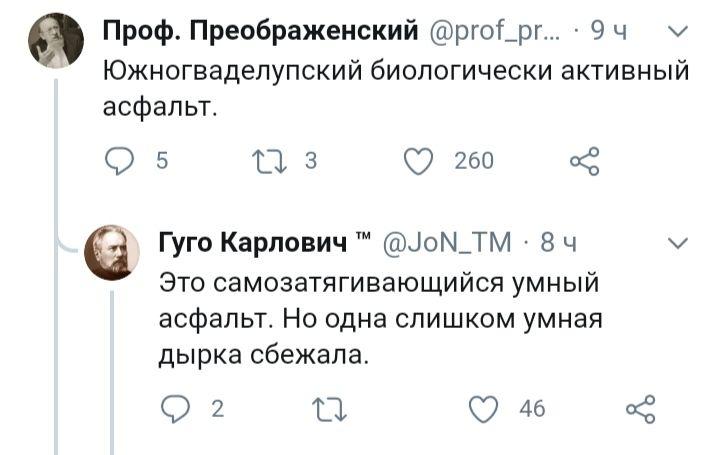Open options chevron on Преображенский tweet
714x455 pixels.
tap(676, 31)
